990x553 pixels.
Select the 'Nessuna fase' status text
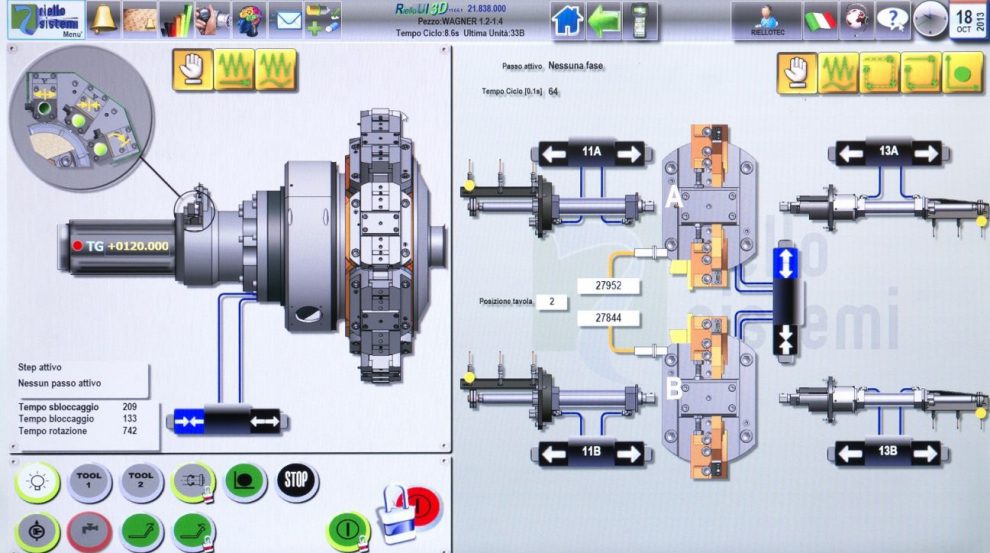575,66
